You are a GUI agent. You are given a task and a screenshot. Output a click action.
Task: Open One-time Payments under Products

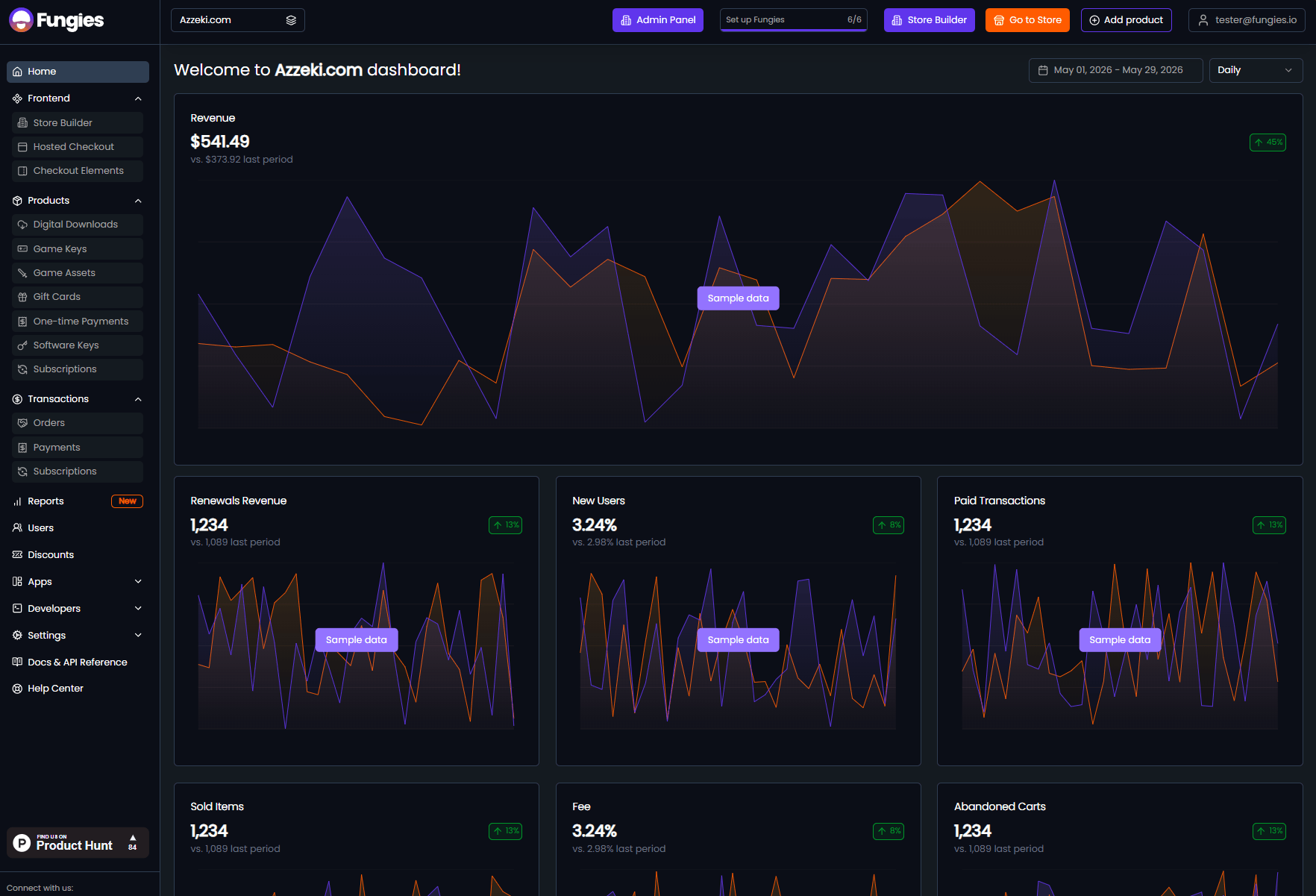78,322
